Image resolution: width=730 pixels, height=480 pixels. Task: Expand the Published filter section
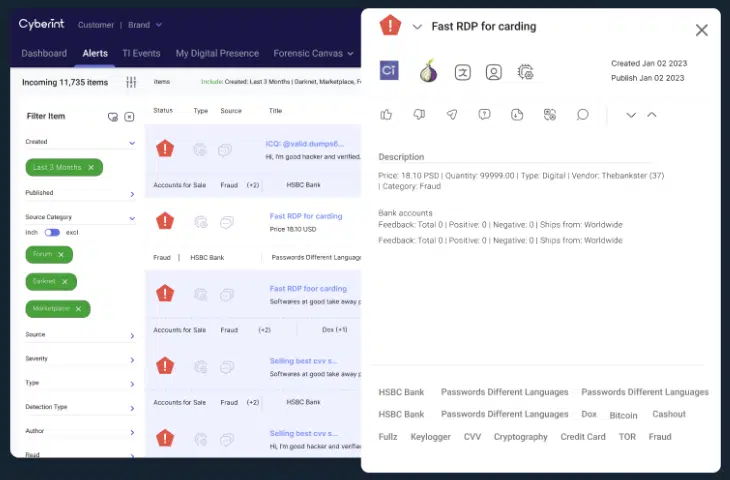pyautogui.click(x=132, y=194)
